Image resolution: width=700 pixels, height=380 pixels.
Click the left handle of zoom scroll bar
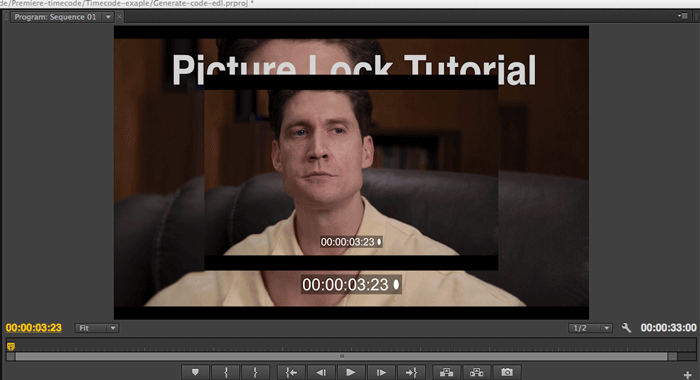[10, 356]
